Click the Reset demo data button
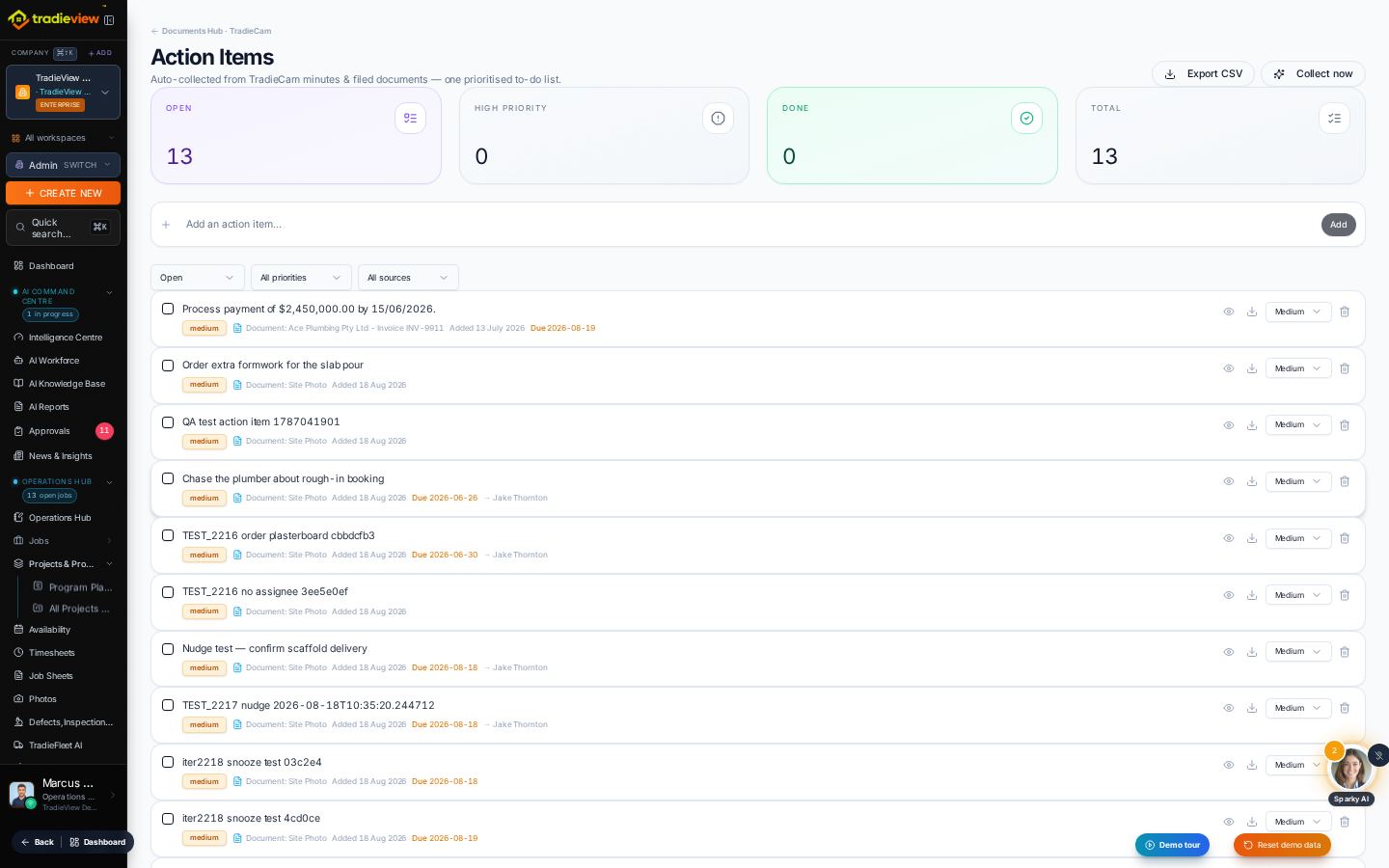 click(1282, 845)
